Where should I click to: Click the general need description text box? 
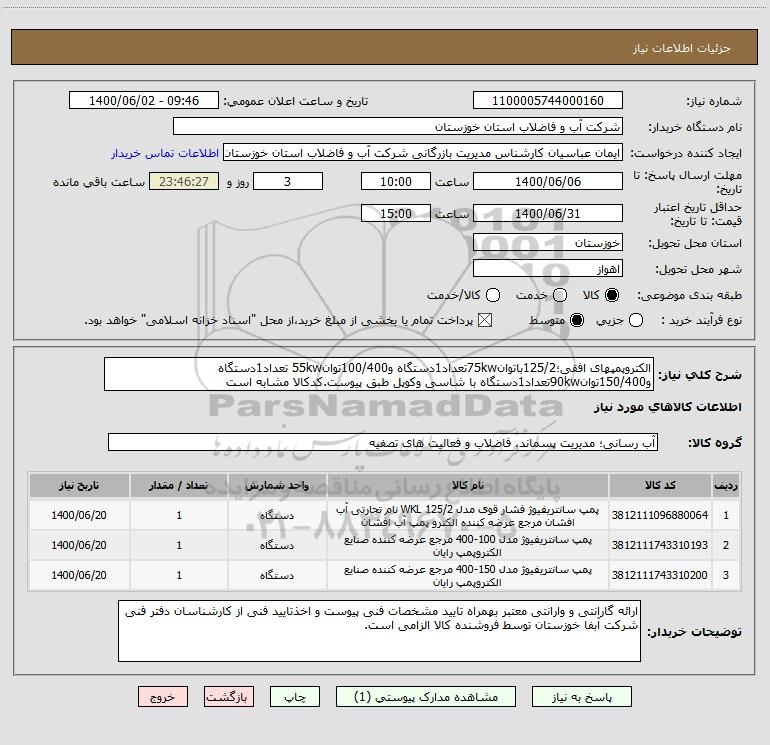tap(379, 375)
